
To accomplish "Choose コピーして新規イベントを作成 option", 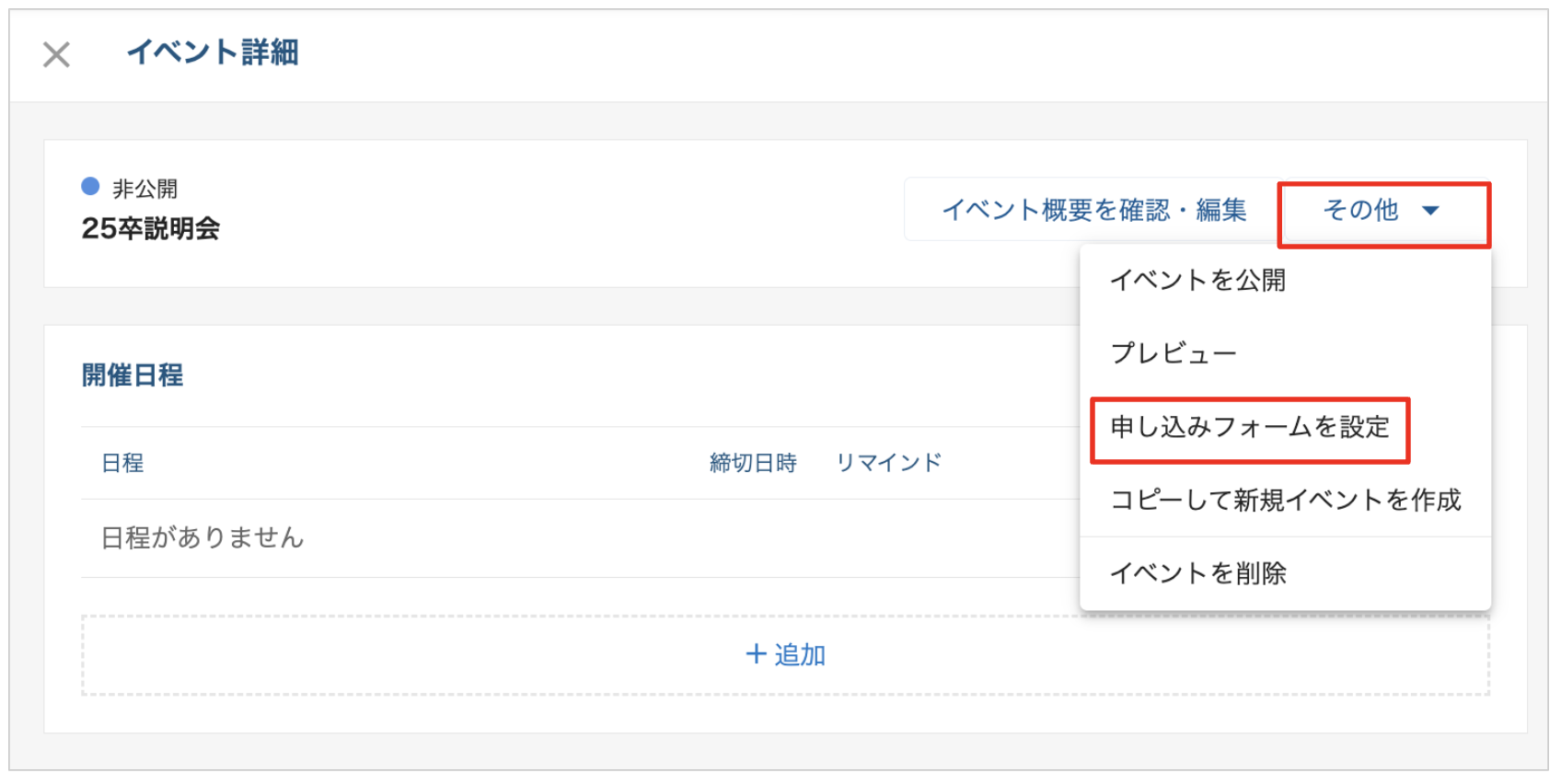I will 1285,500.
